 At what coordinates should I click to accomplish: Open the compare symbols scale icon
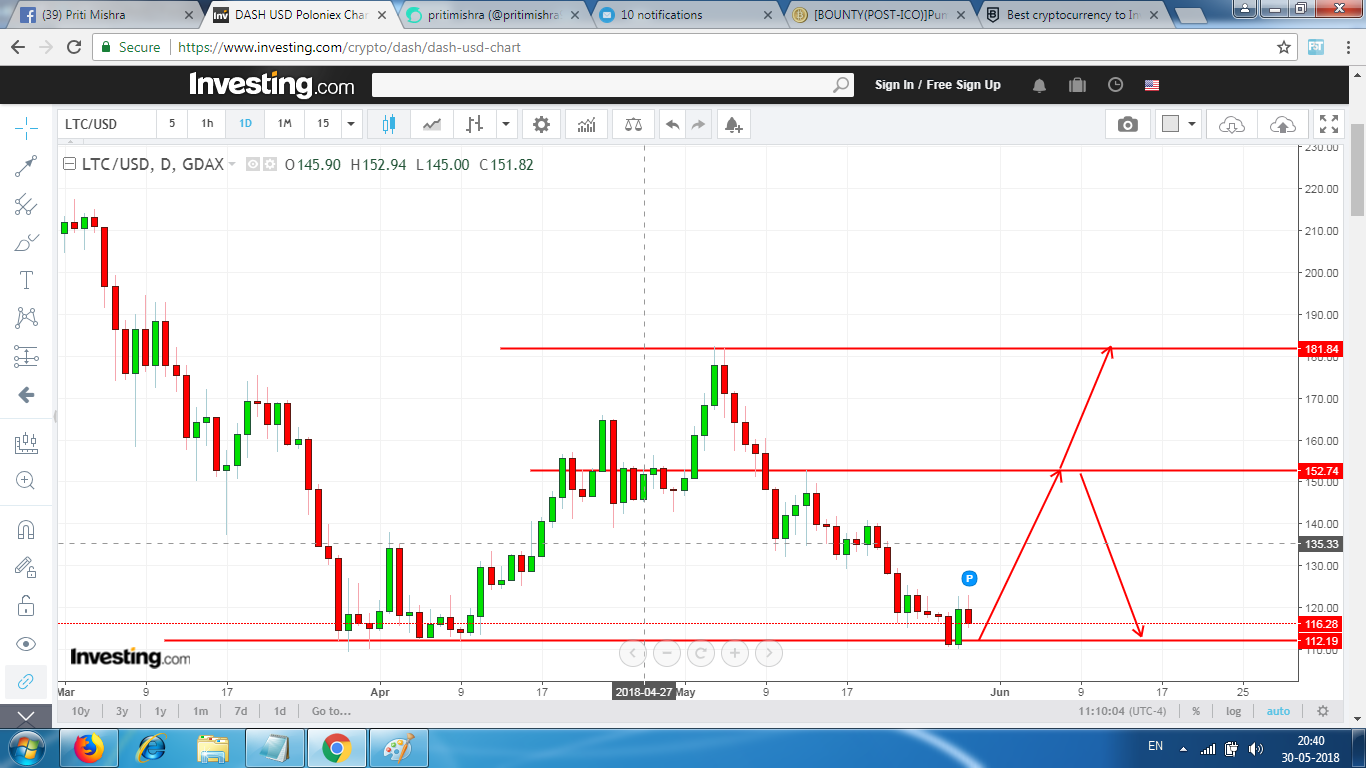[x=633, y=124]
